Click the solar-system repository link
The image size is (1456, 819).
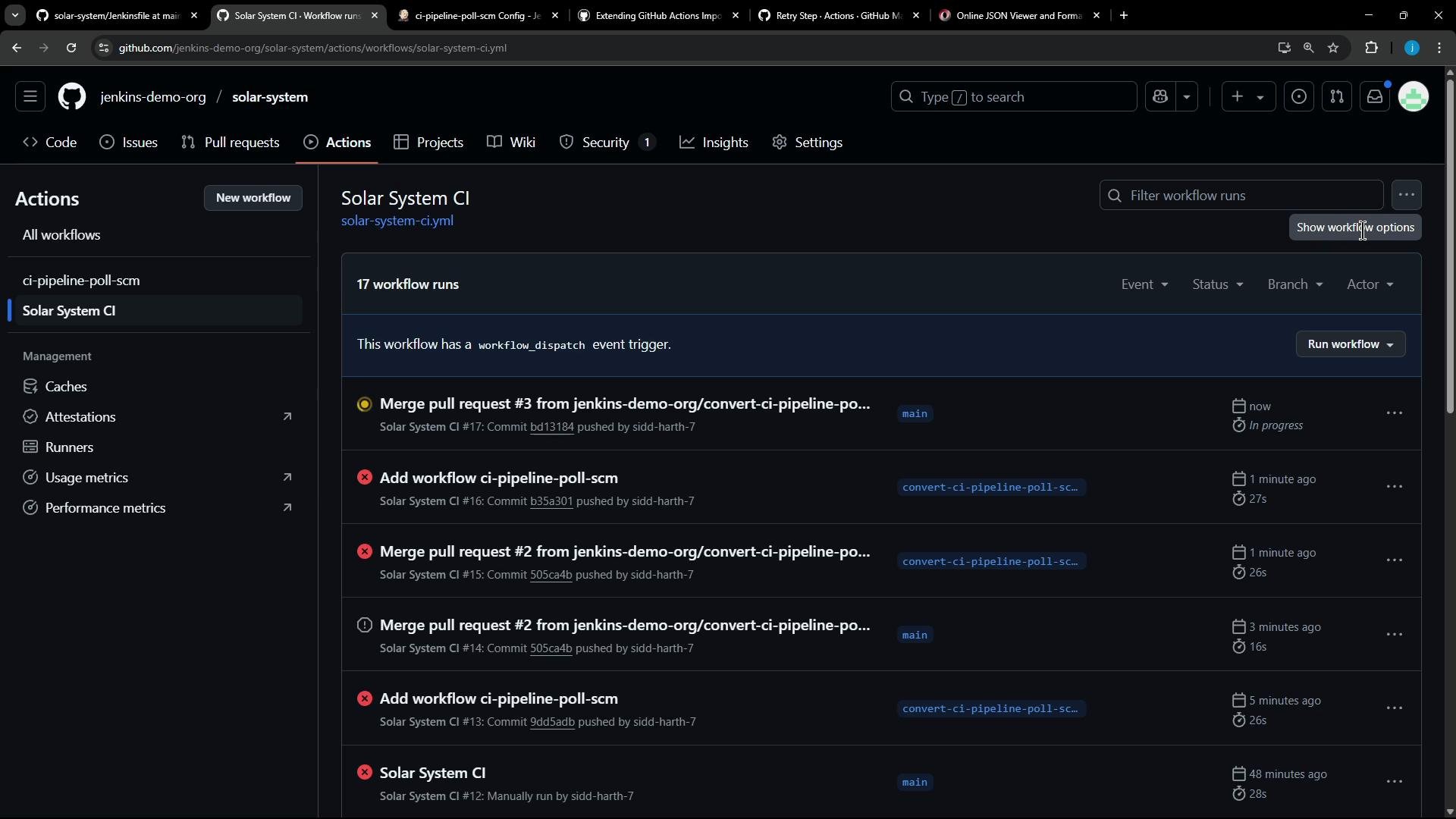coord(270,97)
